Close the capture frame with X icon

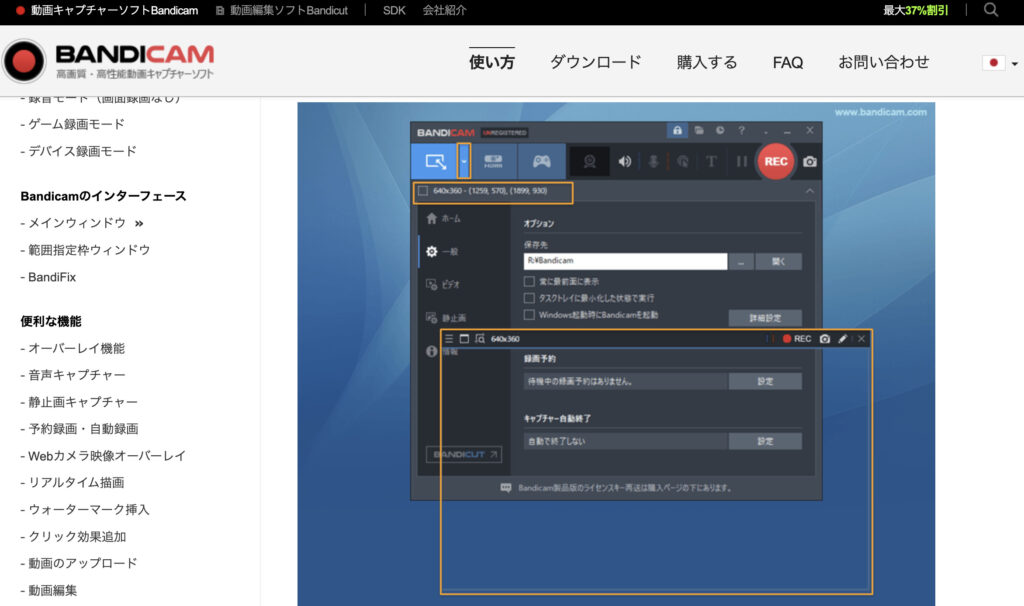click(861, 339)
